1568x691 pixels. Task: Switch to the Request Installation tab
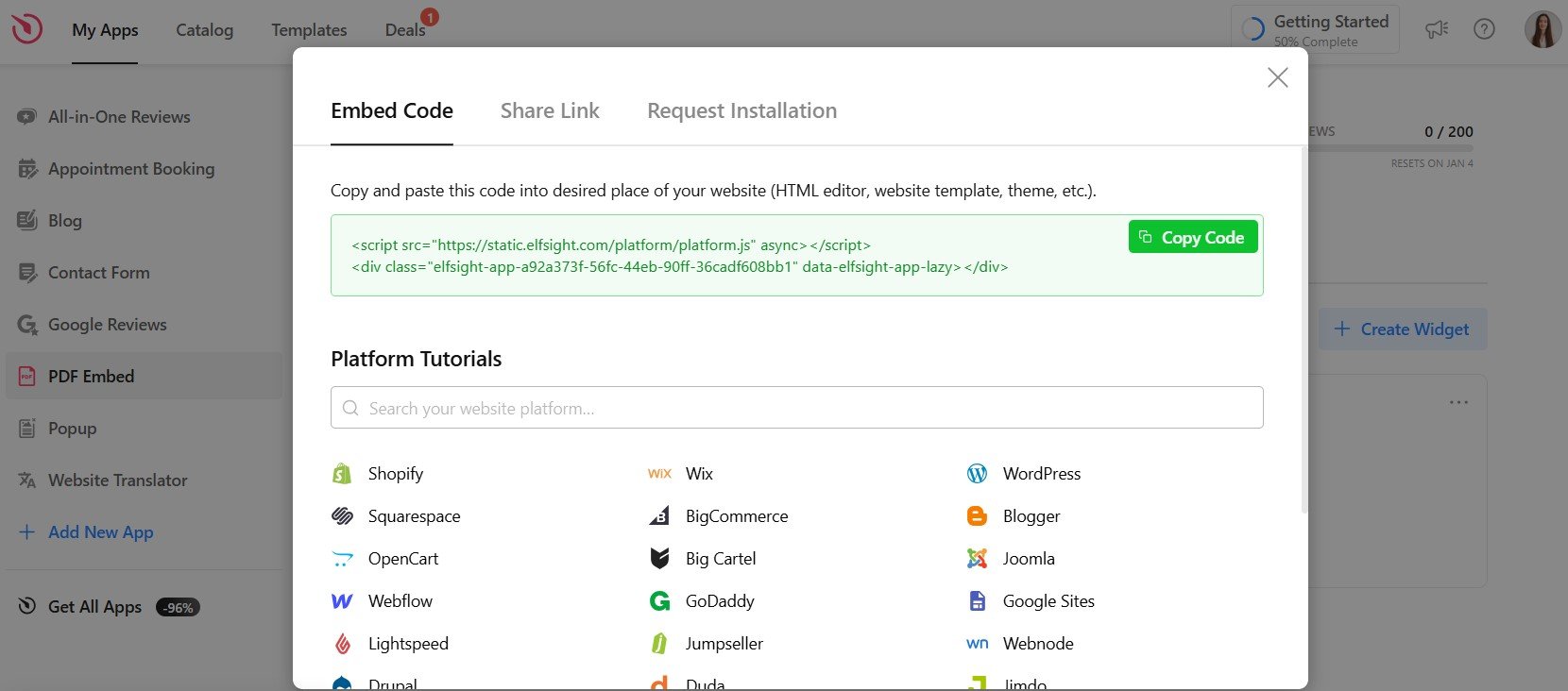741,110
